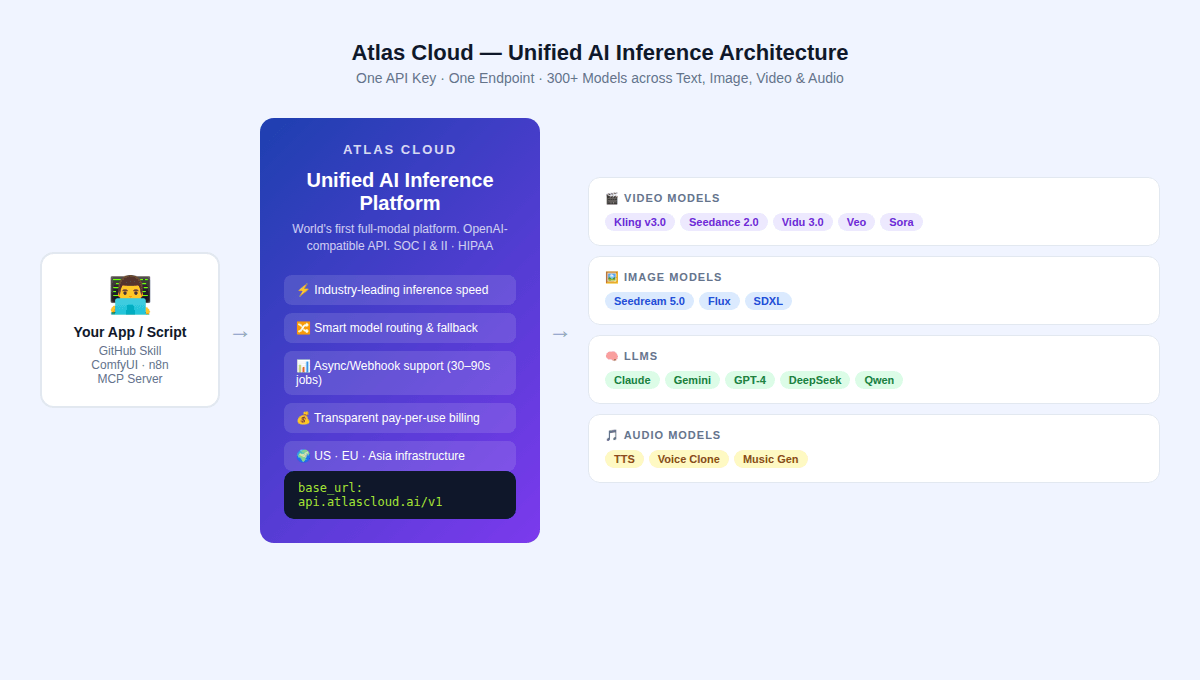
Task: Select the Seedream 5.0 image model badge
Action: (x=649, y=300)
